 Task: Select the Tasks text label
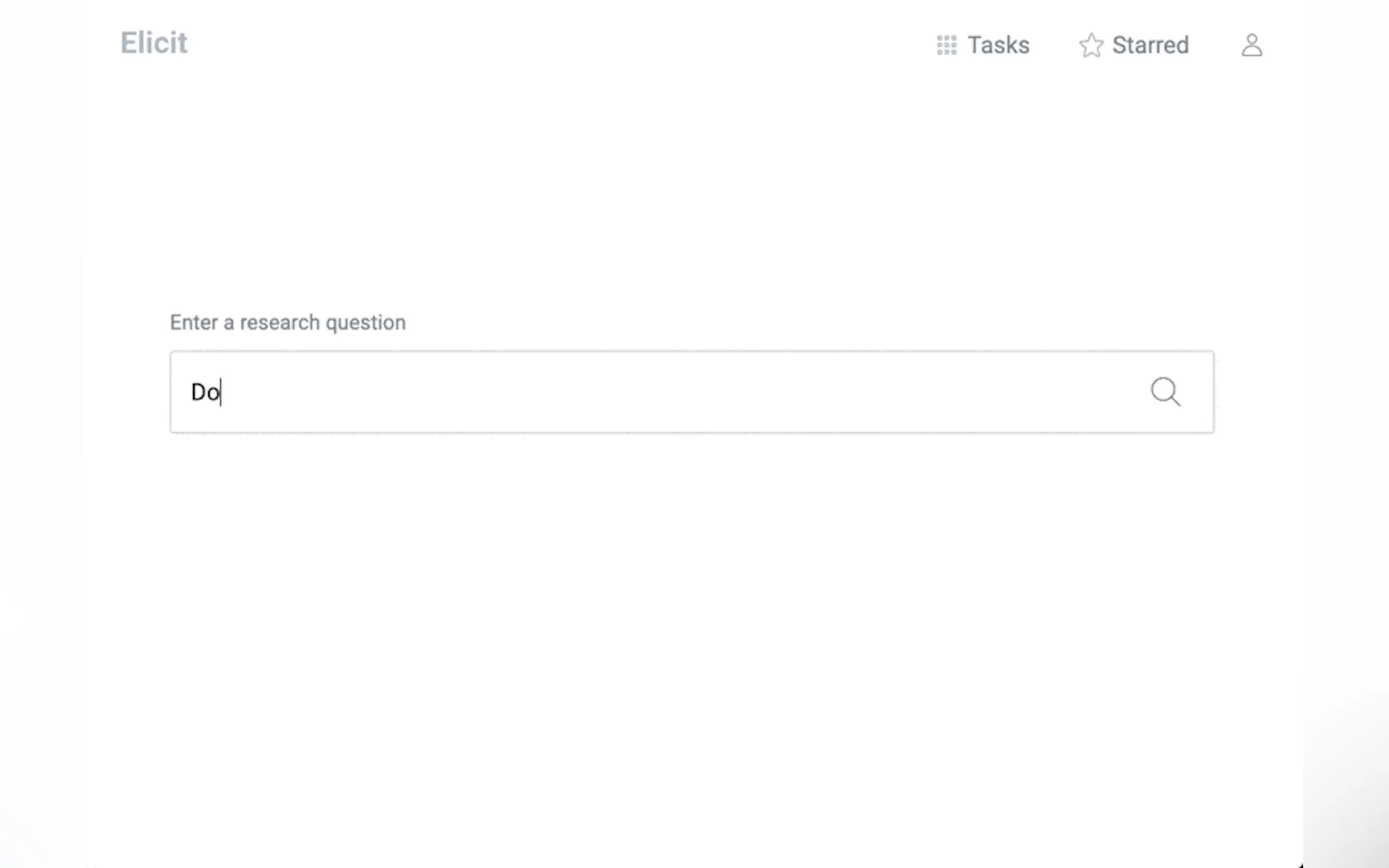(x=999, y=45)
